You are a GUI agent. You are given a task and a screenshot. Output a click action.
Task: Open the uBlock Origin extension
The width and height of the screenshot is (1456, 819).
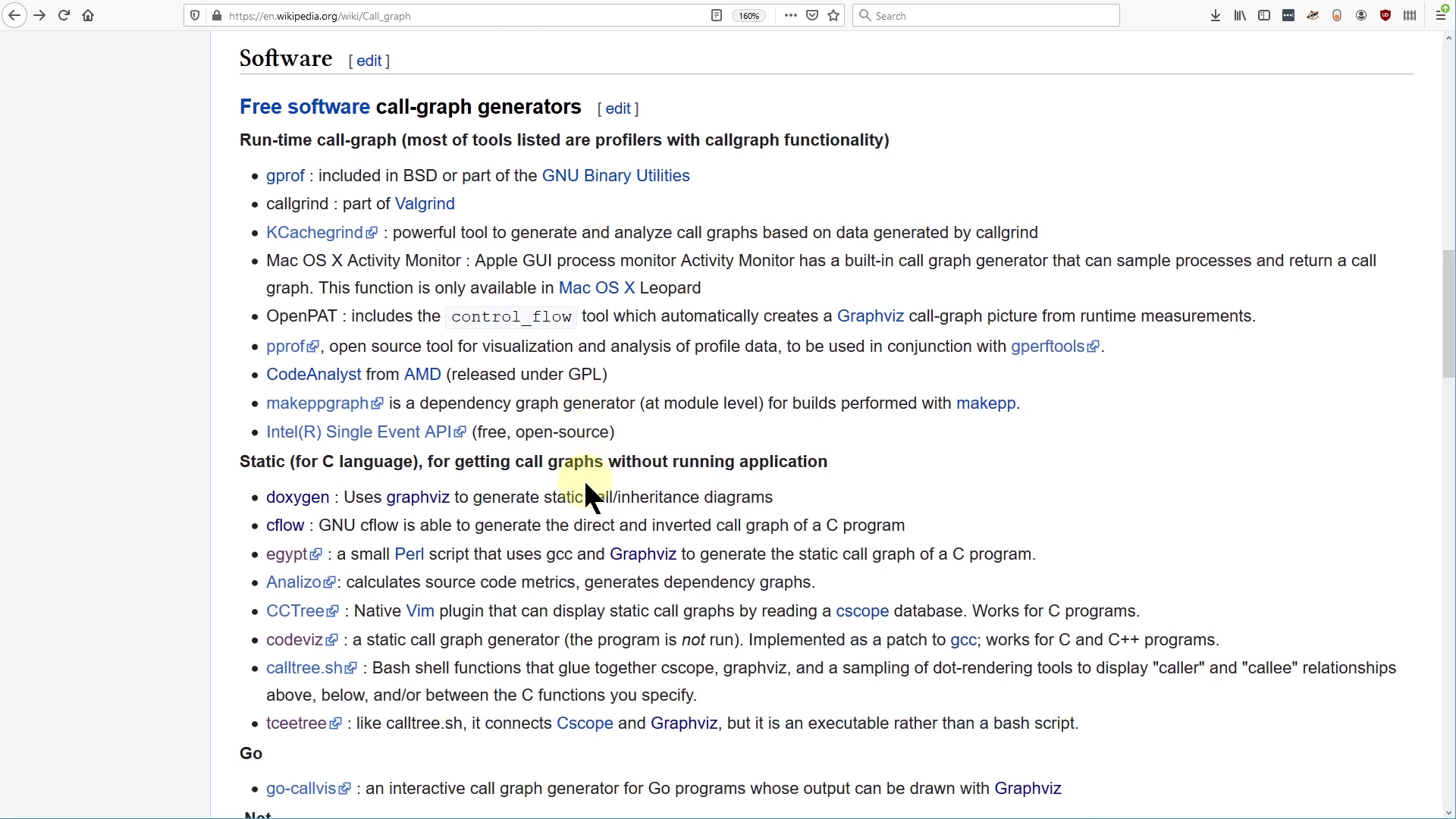(1385, 15)
